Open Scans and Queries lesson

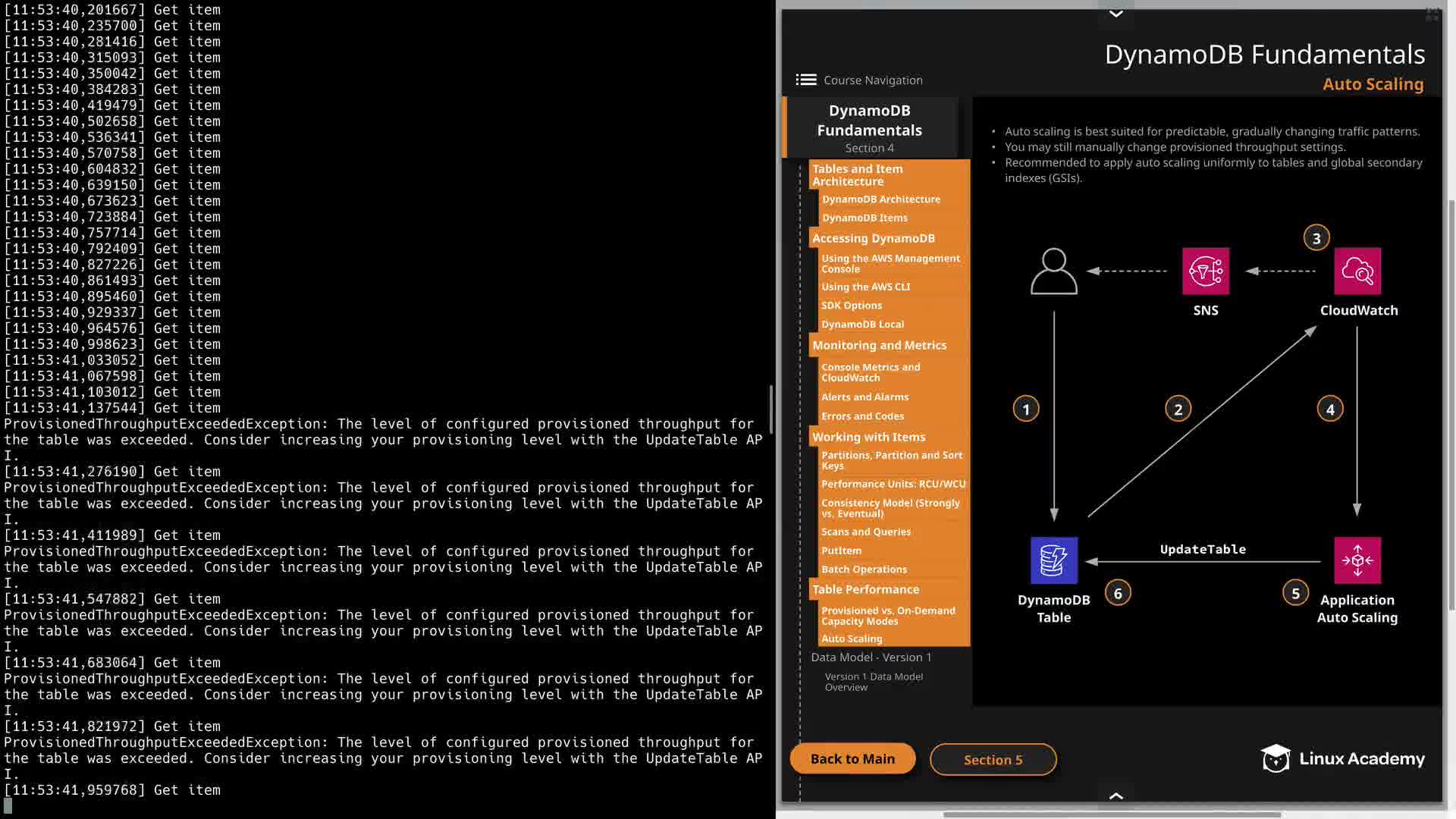click(x=866, y=532)
